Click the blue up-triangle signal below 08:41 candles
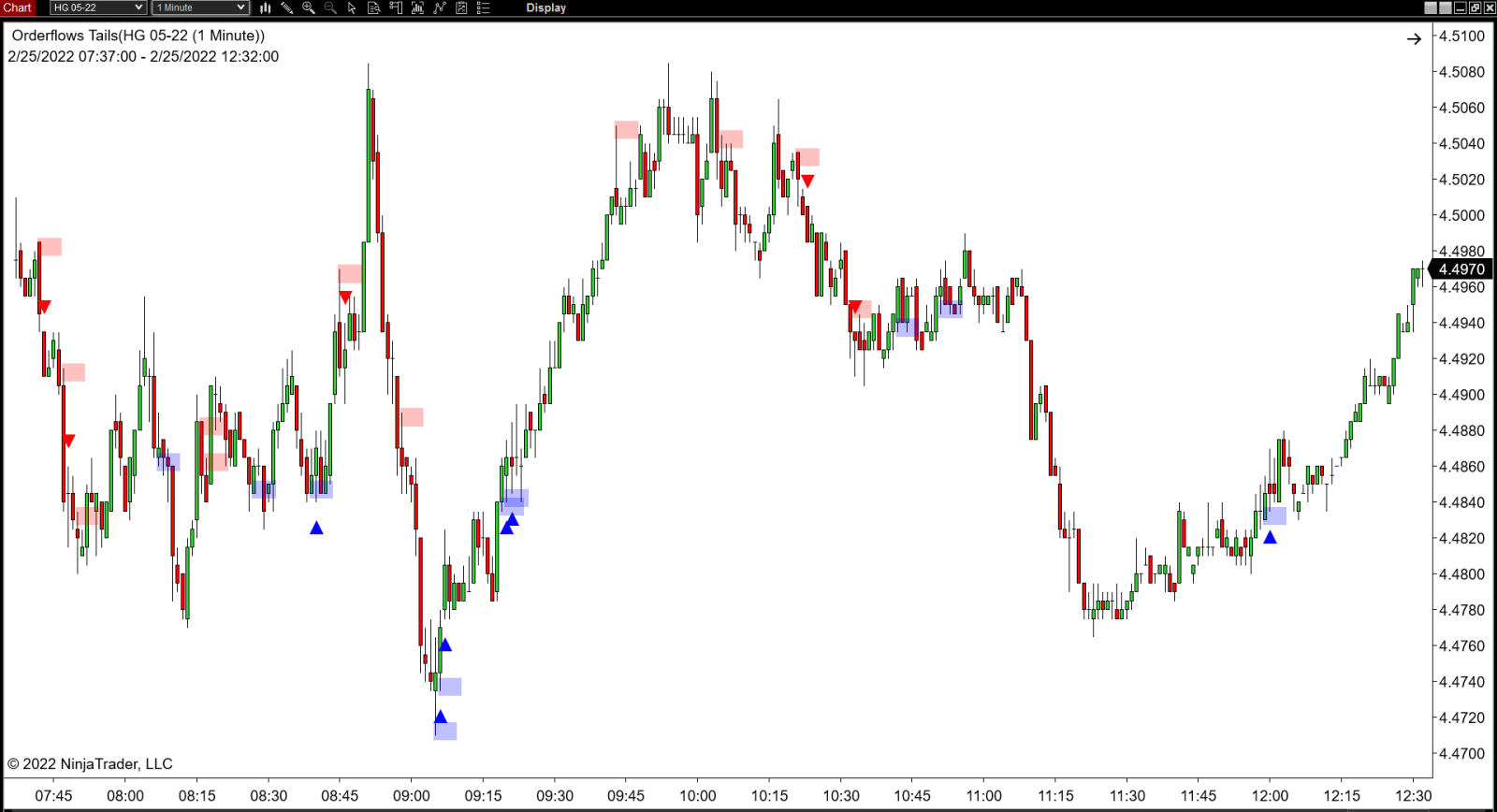The width and height of the screenshot is (1497, 812). pos(316,529)
